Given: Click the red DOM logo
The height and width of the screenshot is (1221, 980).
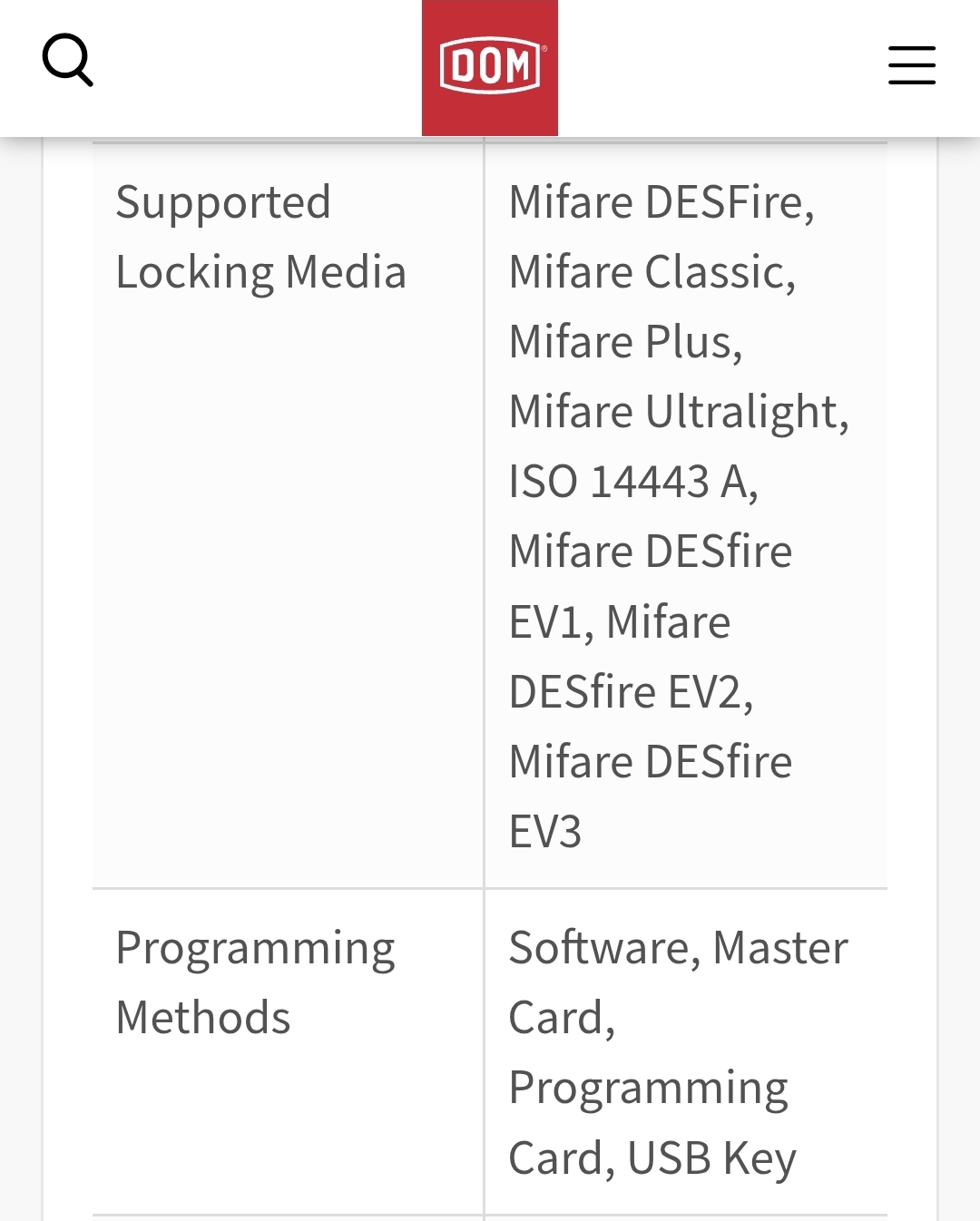Looking at the screenshot, I should (490, 68).
